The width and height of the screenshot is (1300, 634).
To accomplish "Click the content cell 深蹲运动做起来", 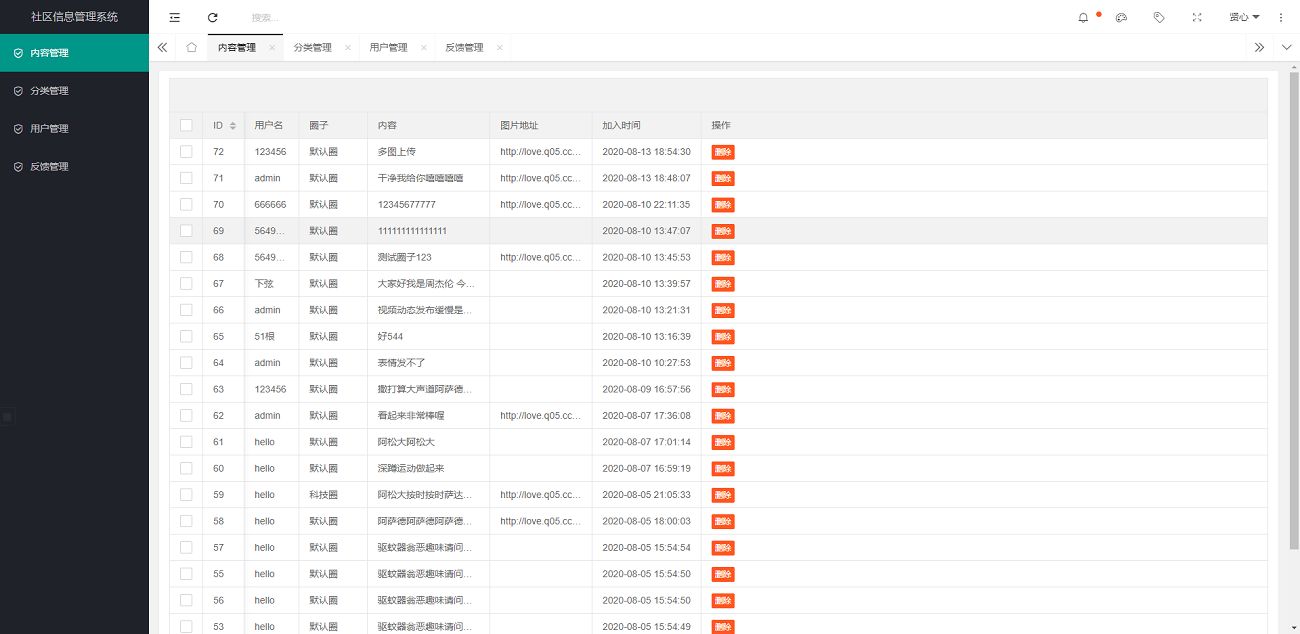I will (410, 468).
